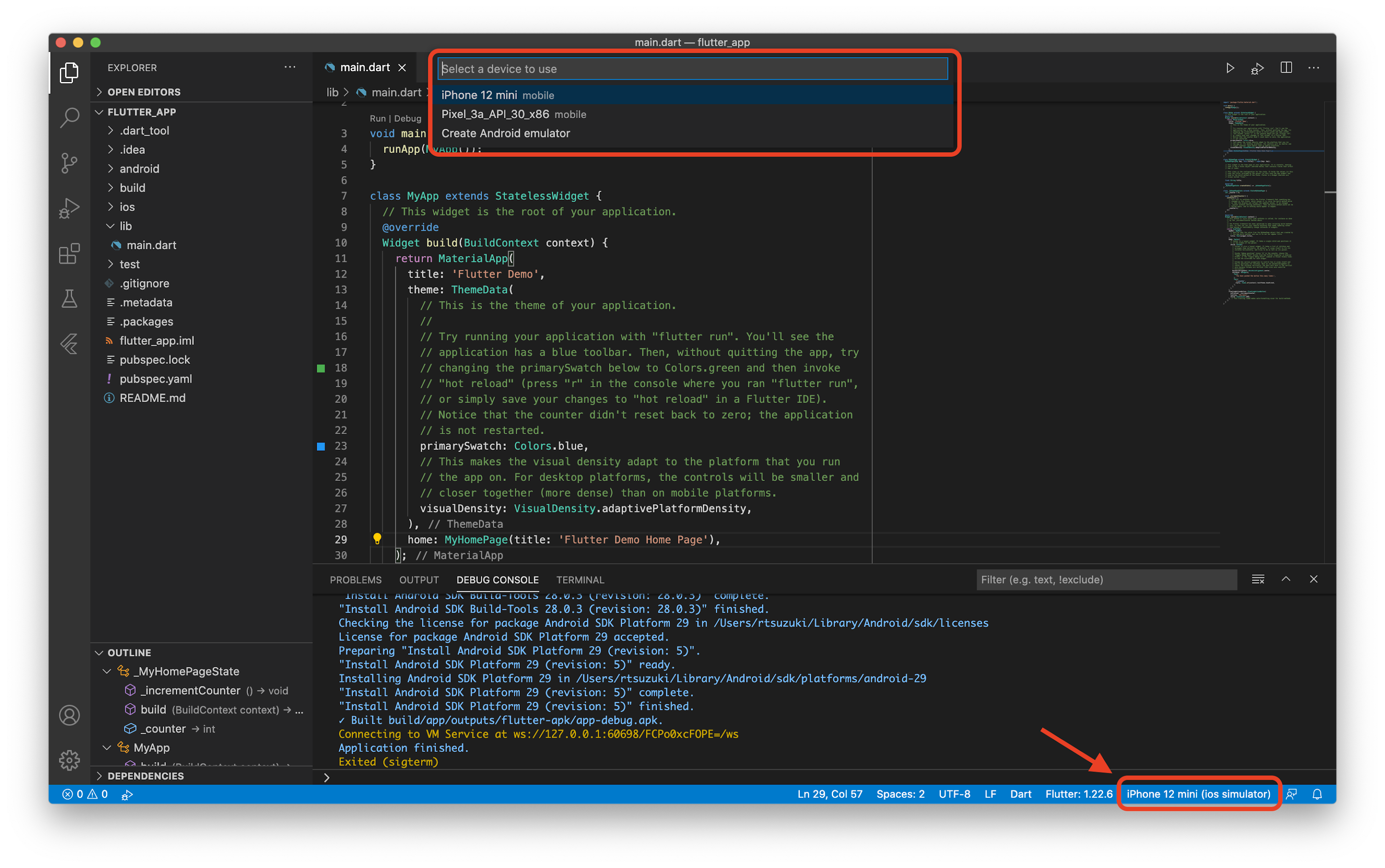Switch to the OUTPUT tab
Image resolution: width=1385 pixels, height=868 pixels.
click(x=419, y=580)
